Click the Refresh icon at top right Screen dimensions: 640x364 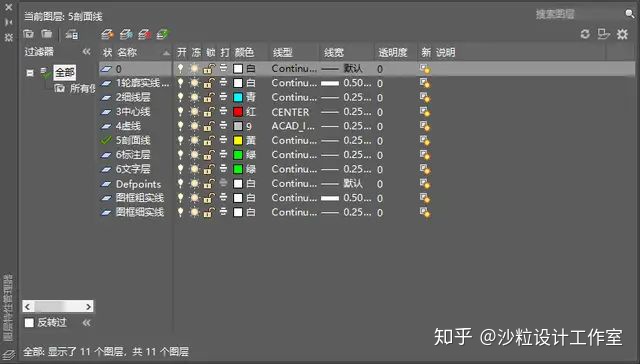[x=585, y=34]
